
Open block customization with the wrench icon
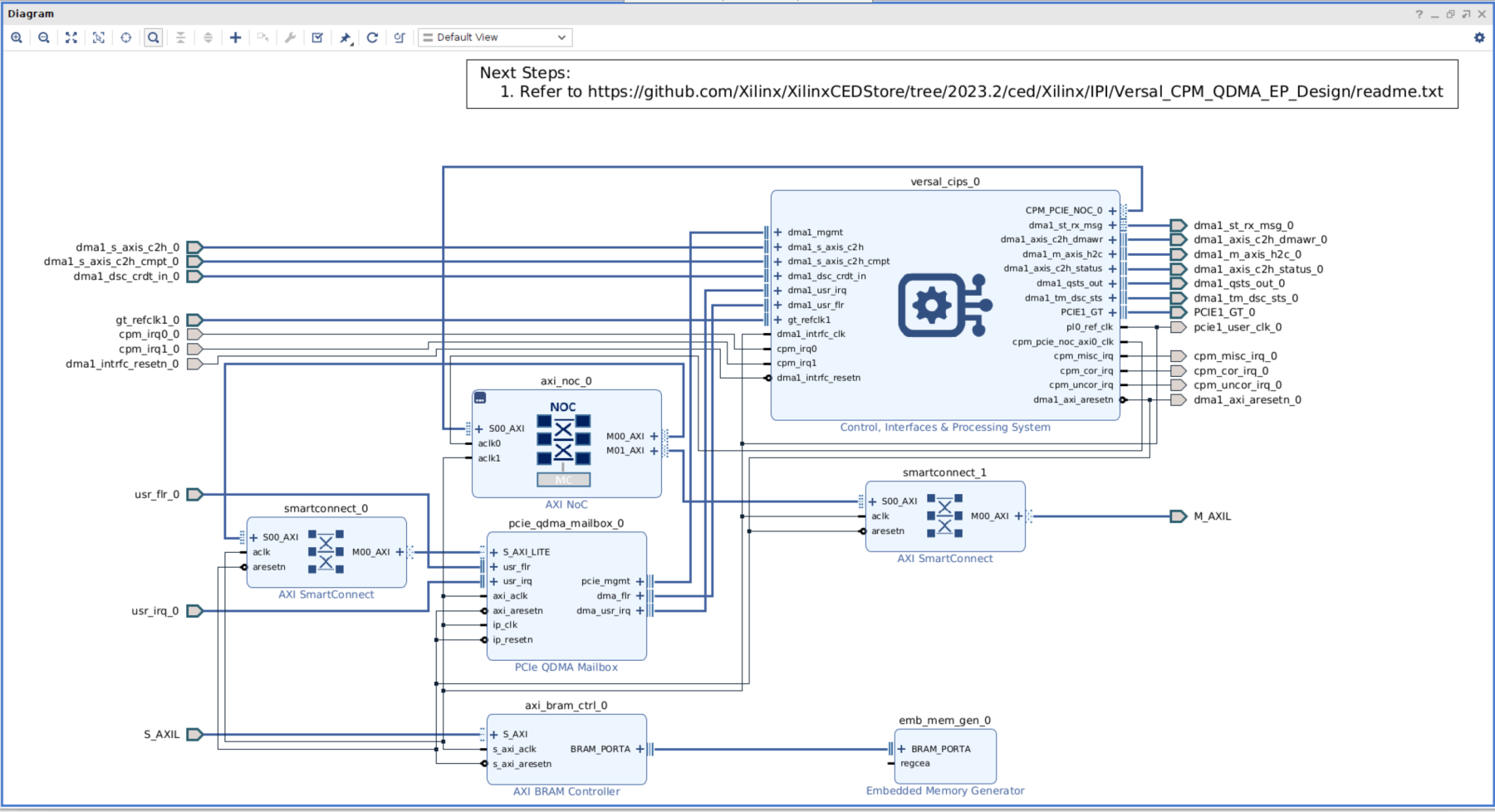[290, 37]
